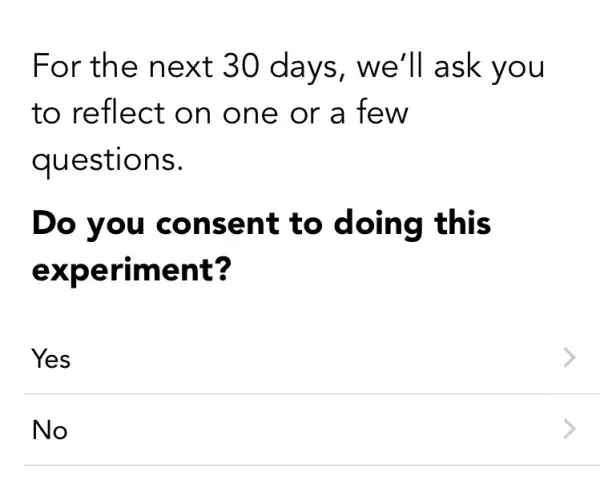
Task: Choose No to decline the experiment
Action: 300,430
